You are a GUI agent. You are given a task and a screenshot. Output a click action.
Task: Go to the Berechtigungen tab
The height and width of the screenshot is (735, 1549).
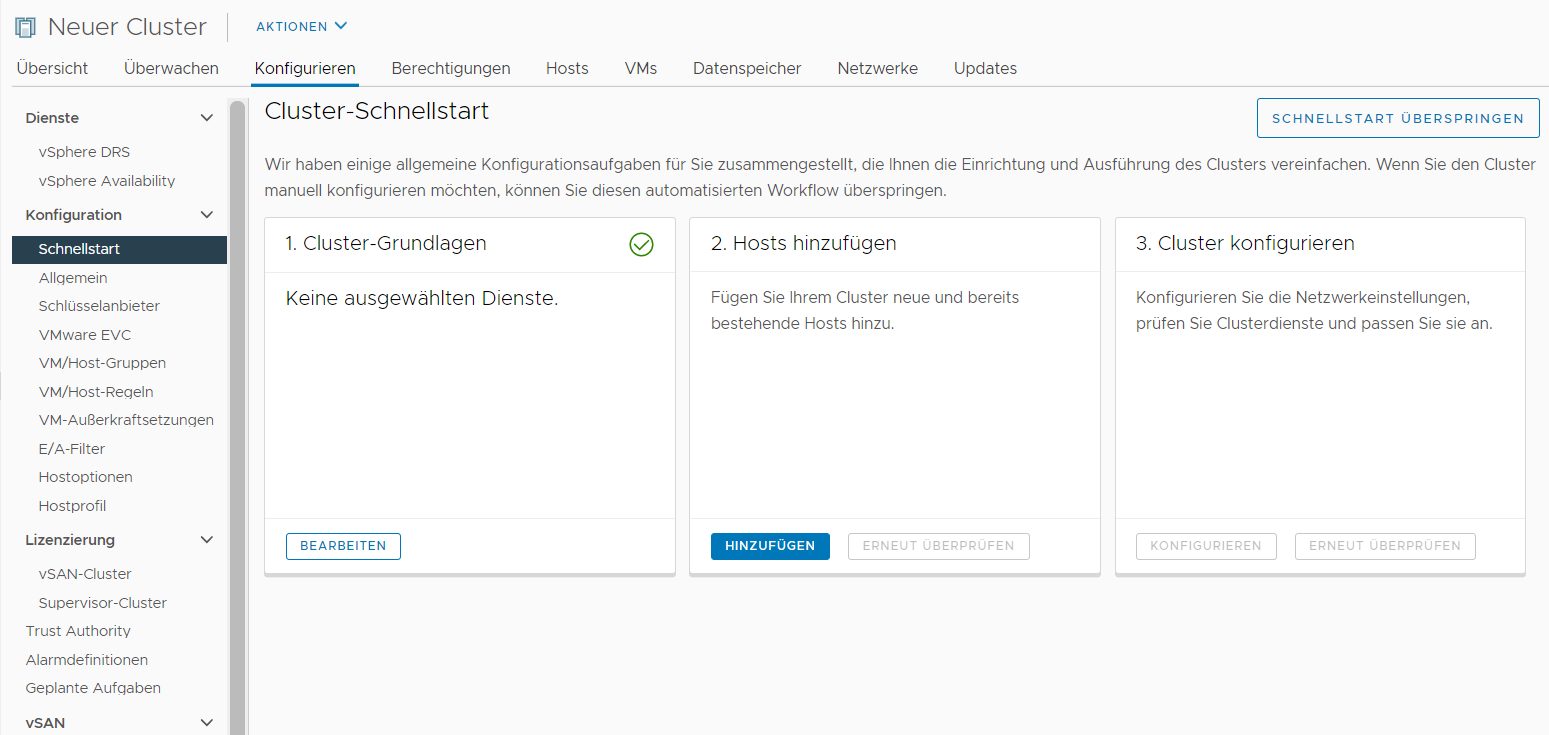click(451, 68)
